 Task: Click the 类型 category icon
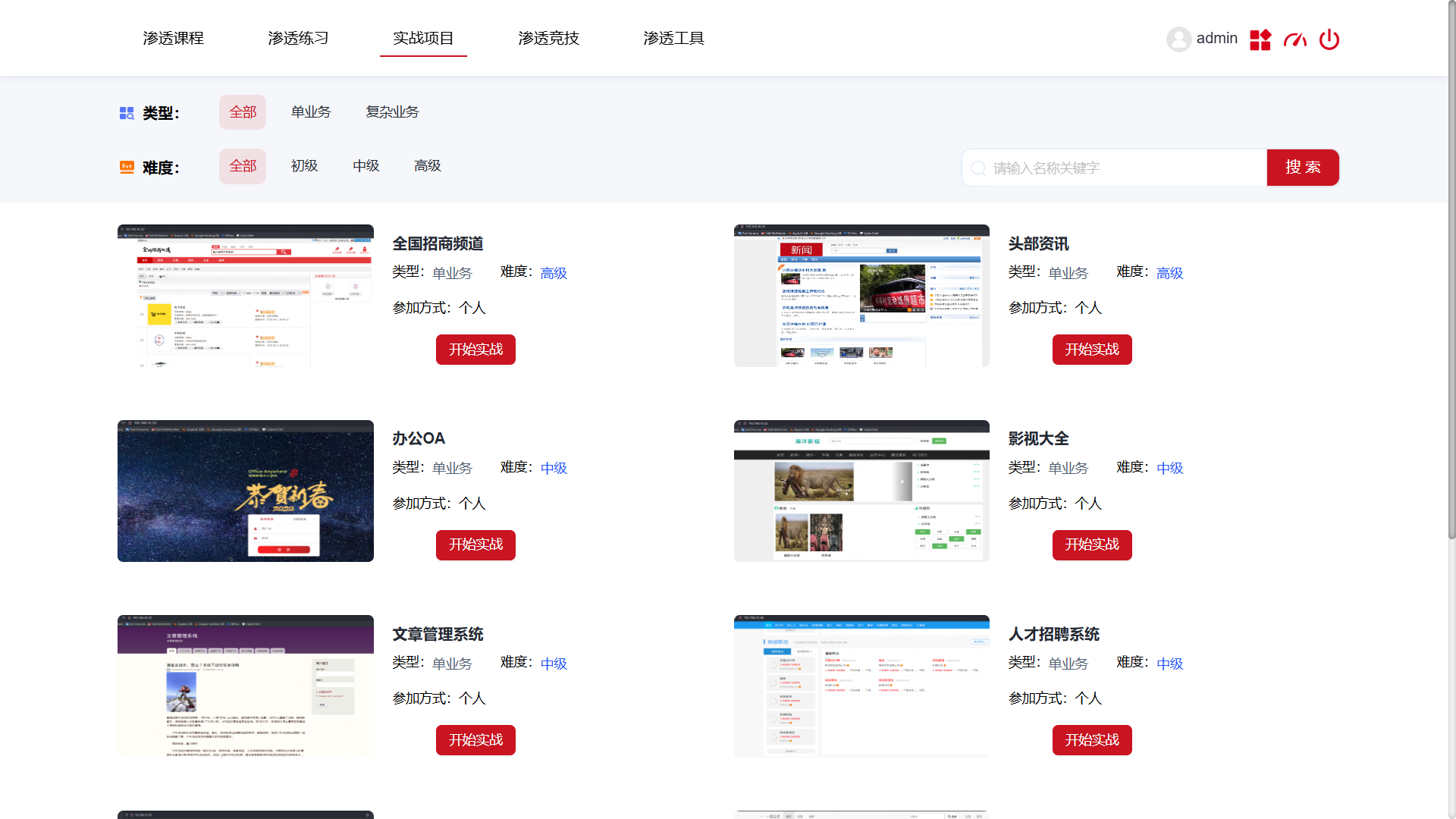point(127,113)
